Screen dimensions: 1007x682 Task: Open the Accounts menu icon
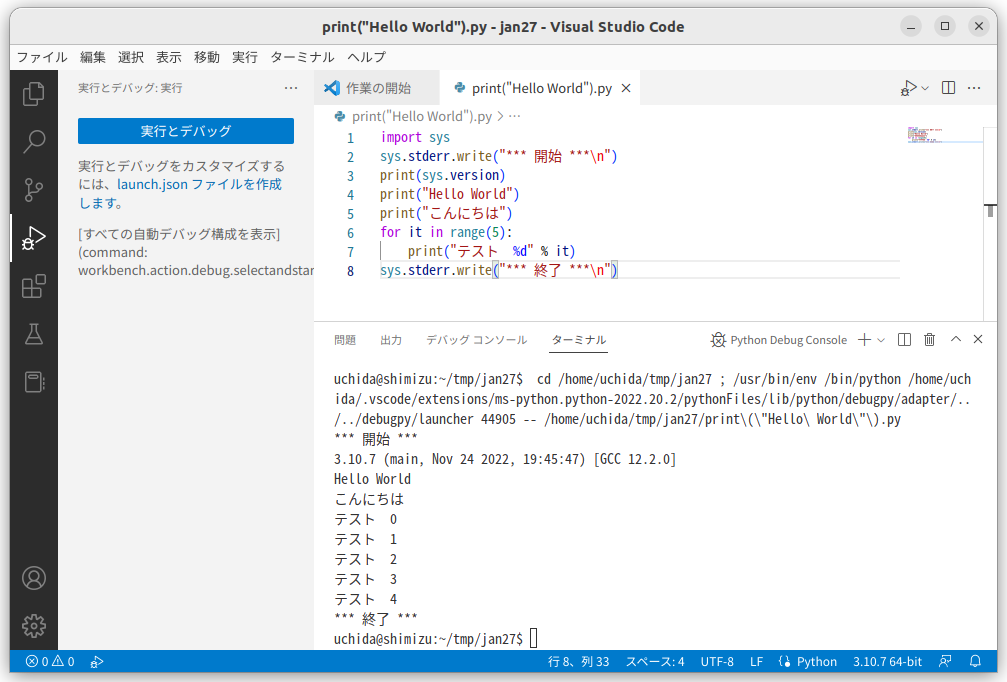(x=33, y=578)
